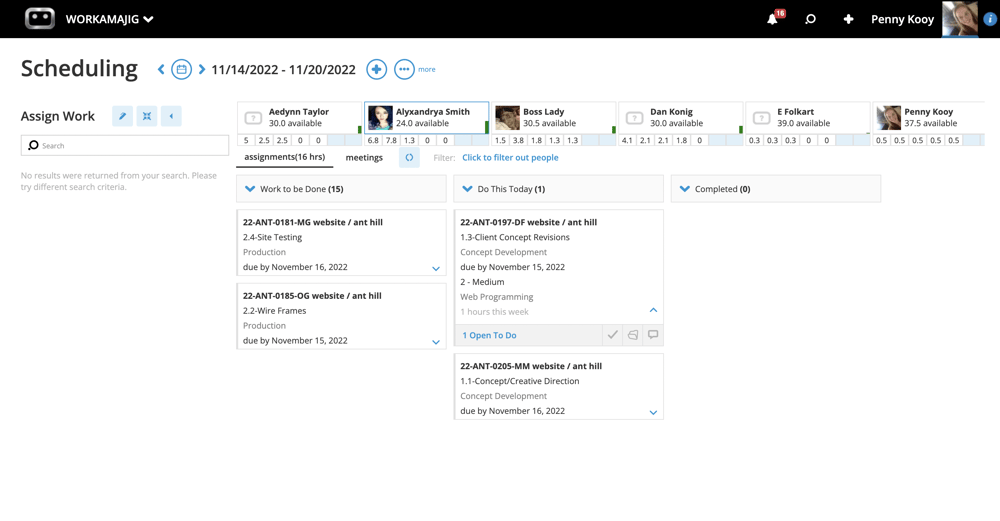Click the circled plus add button beside dates

pyautogui.click(x=376, y=69)
